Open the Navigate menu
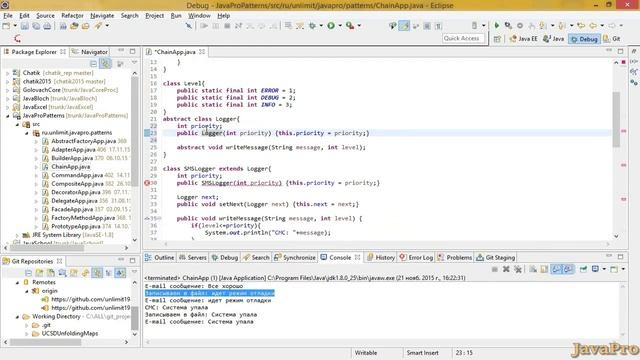This screenshot has width=640, height=360. (102, 16)
